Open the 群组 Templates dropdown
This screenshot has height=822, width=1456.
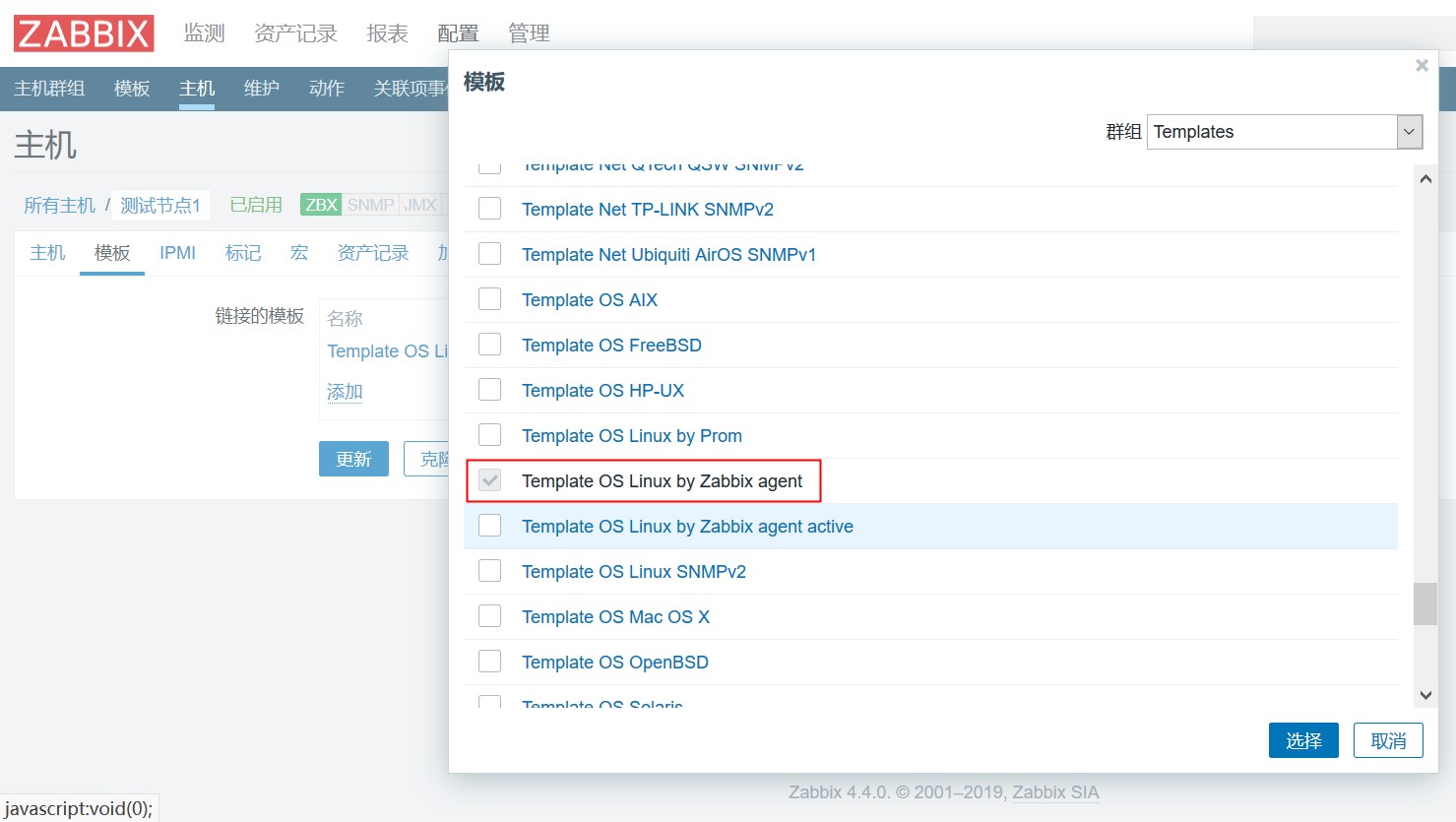click(1285, 132)
